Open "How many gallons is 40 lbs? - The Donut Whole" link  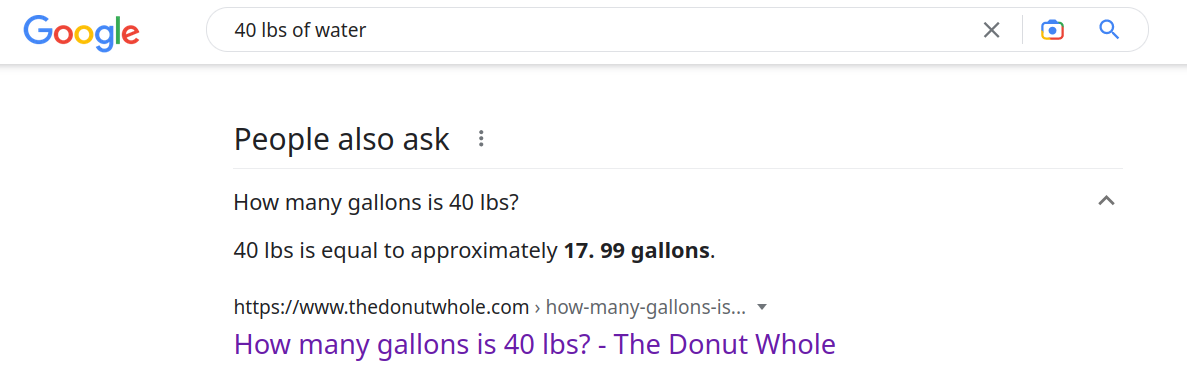534,344
